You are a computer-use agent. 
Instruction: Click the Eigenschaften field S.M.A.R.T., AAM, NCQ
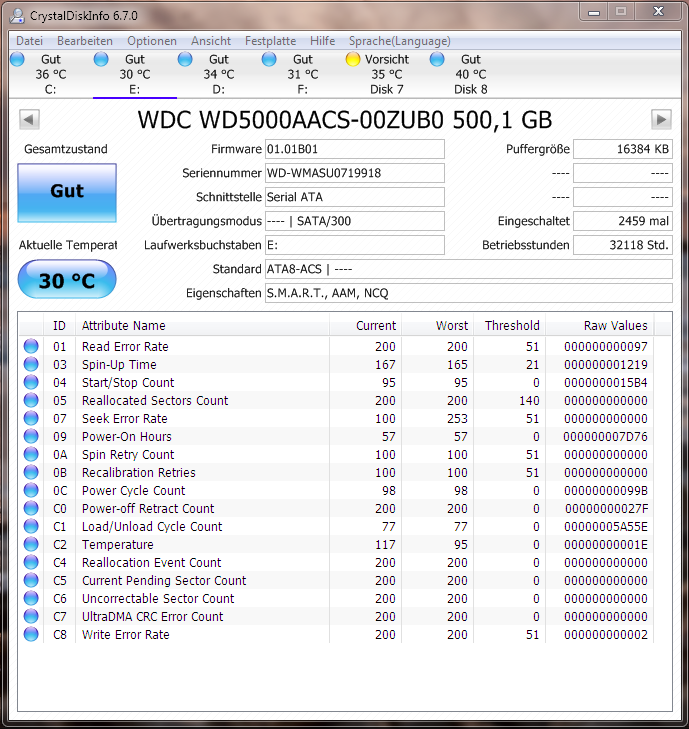pos(469,293)
